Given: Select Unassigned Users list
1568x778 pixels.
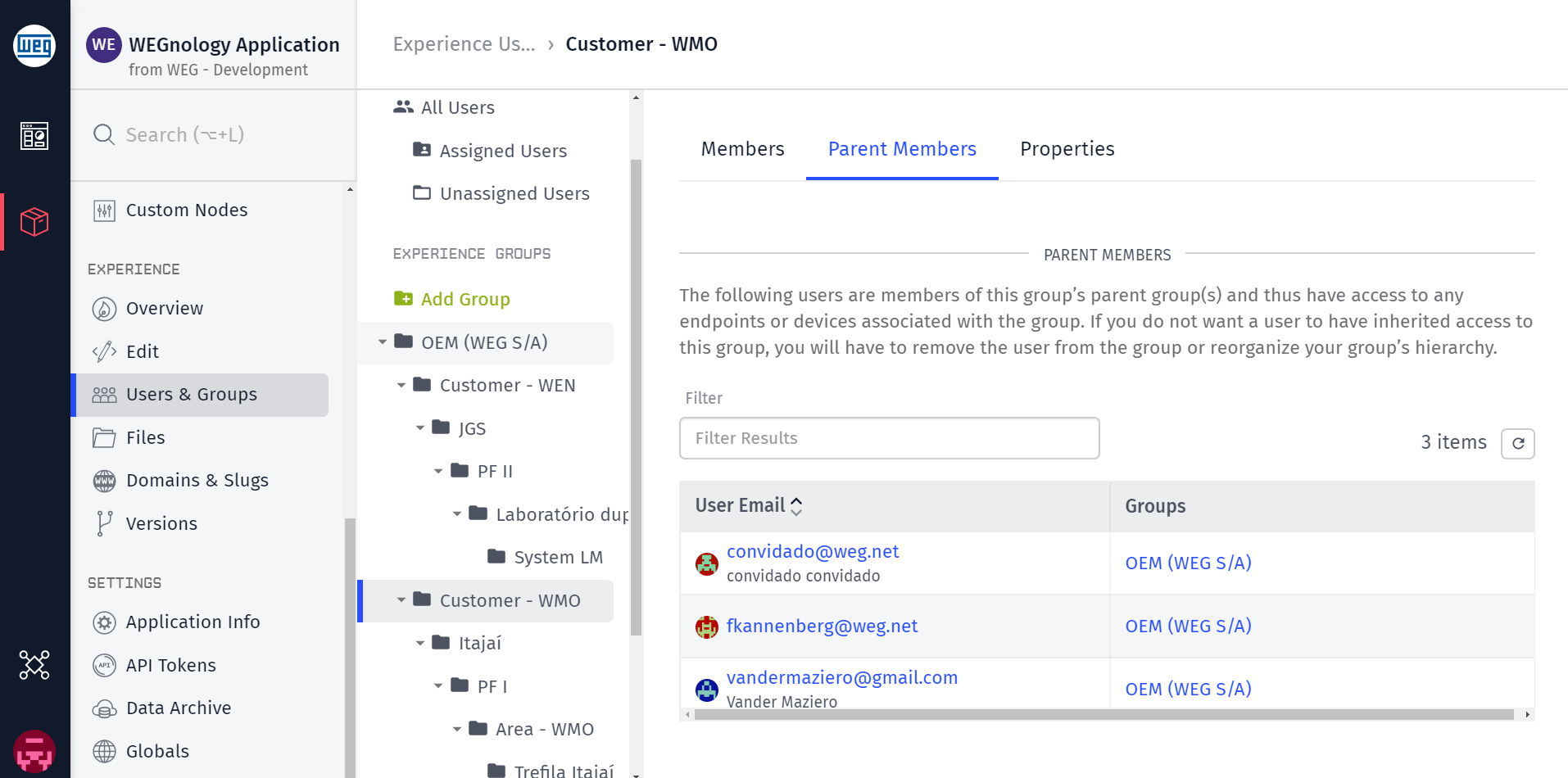Looking at the screenshot, I should coord(514,193).
